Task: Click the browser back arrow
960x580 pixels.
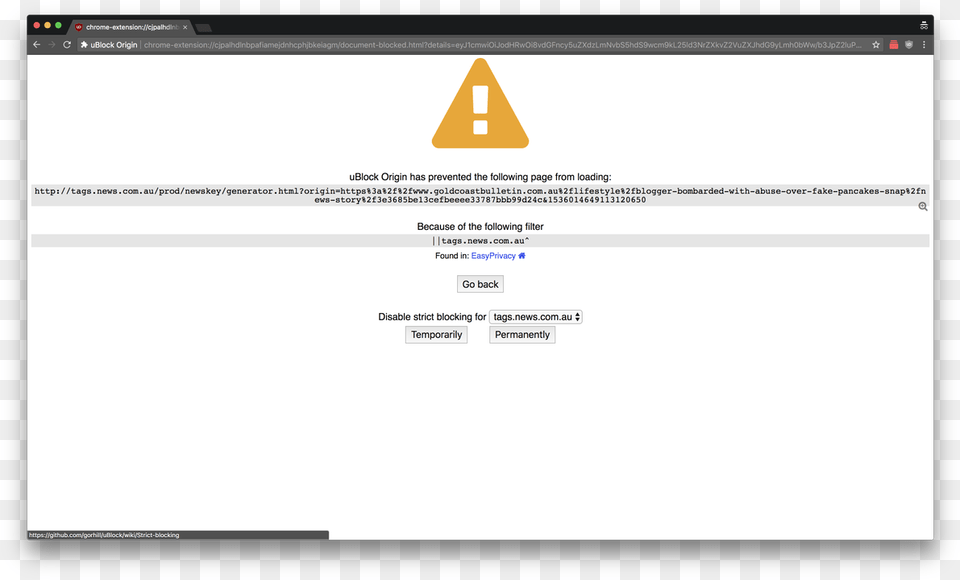Action: click(37, 45)
